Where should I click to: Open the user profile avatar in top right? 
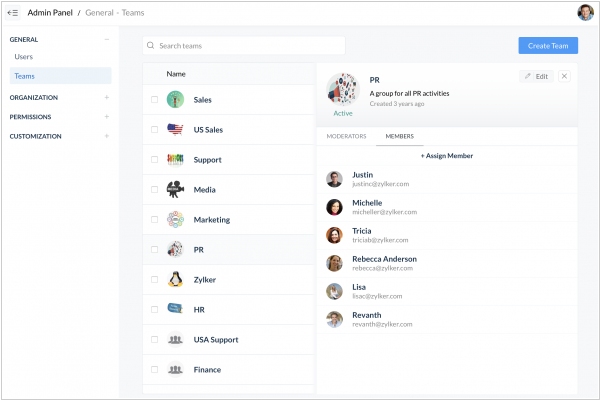(585, 13)
